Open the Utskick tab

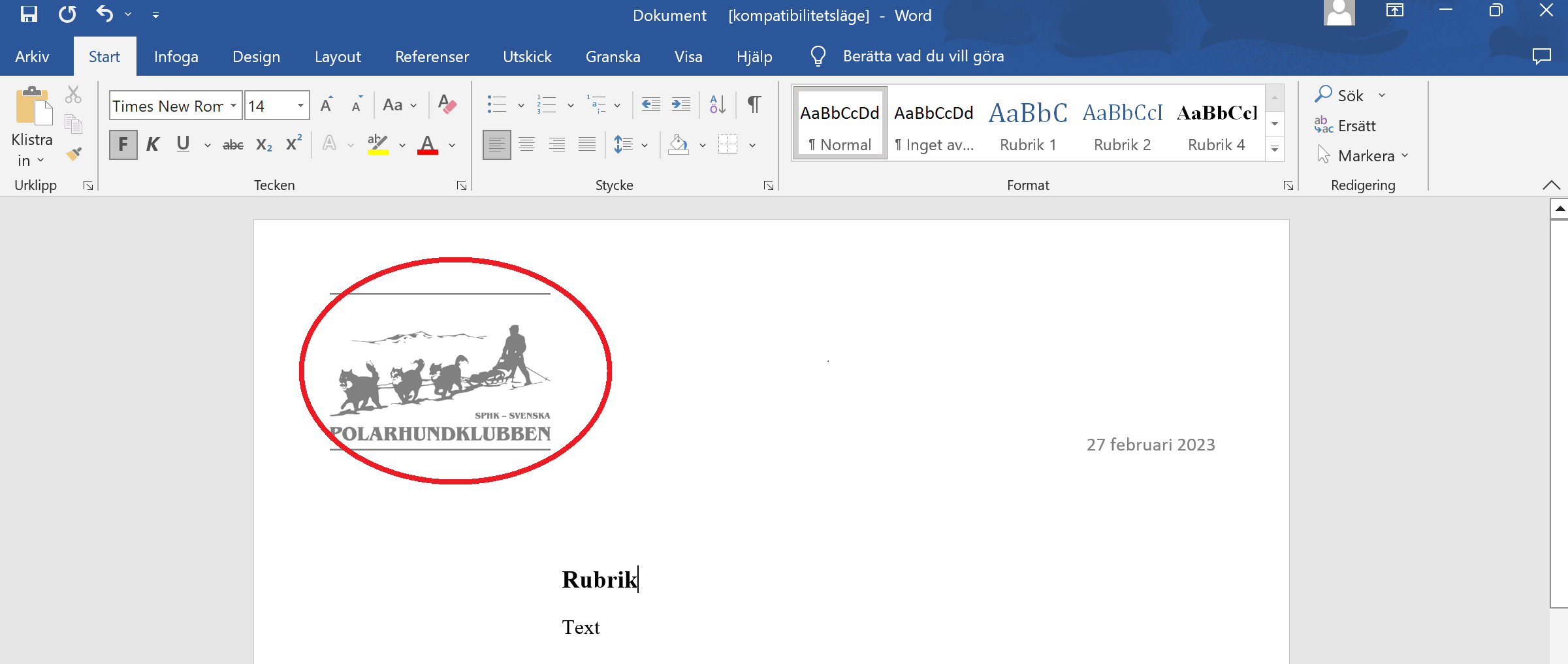[x=527, y=57]
